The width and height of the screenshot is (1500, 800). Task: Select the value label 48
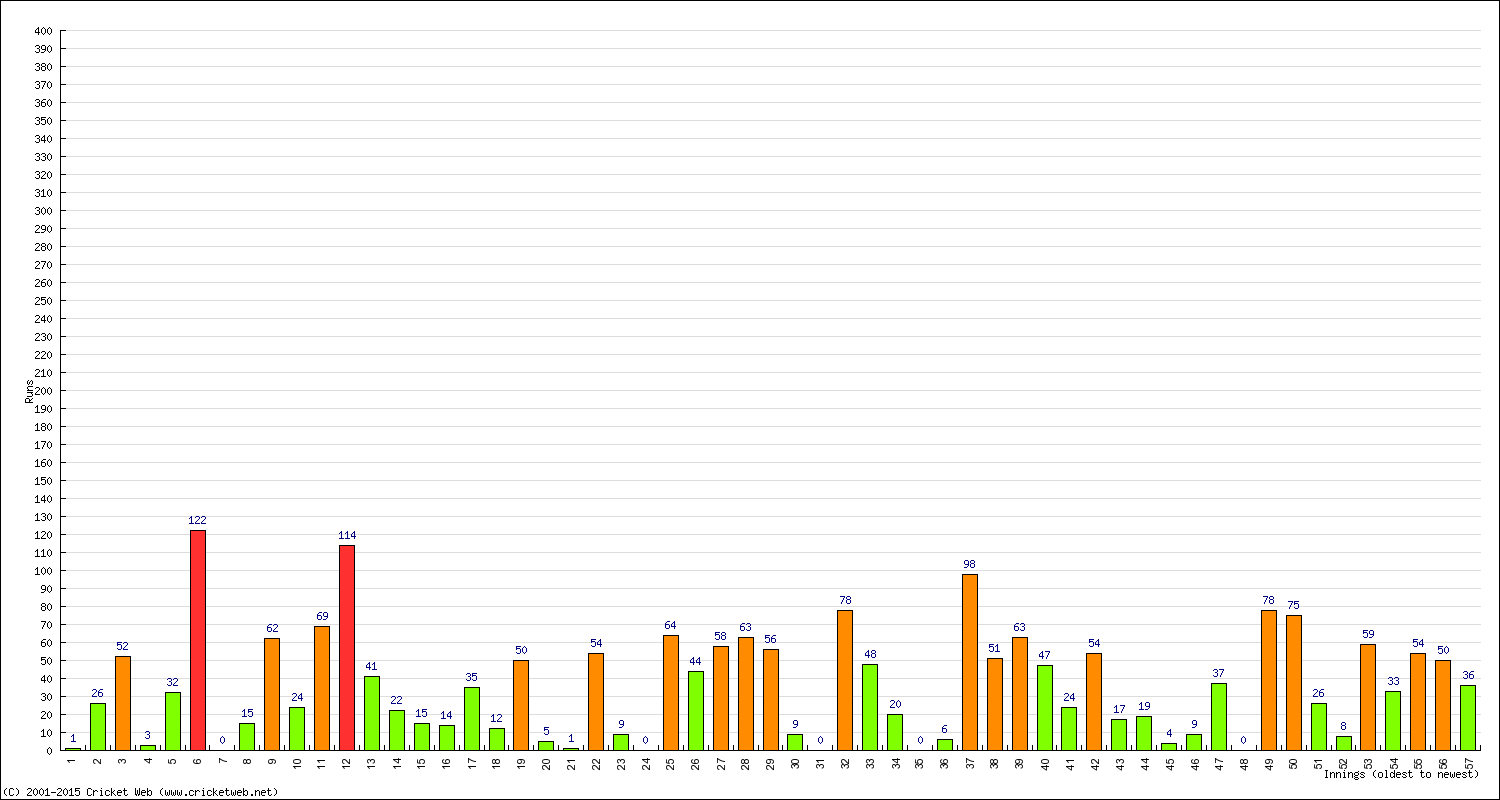tap(870, 654)
